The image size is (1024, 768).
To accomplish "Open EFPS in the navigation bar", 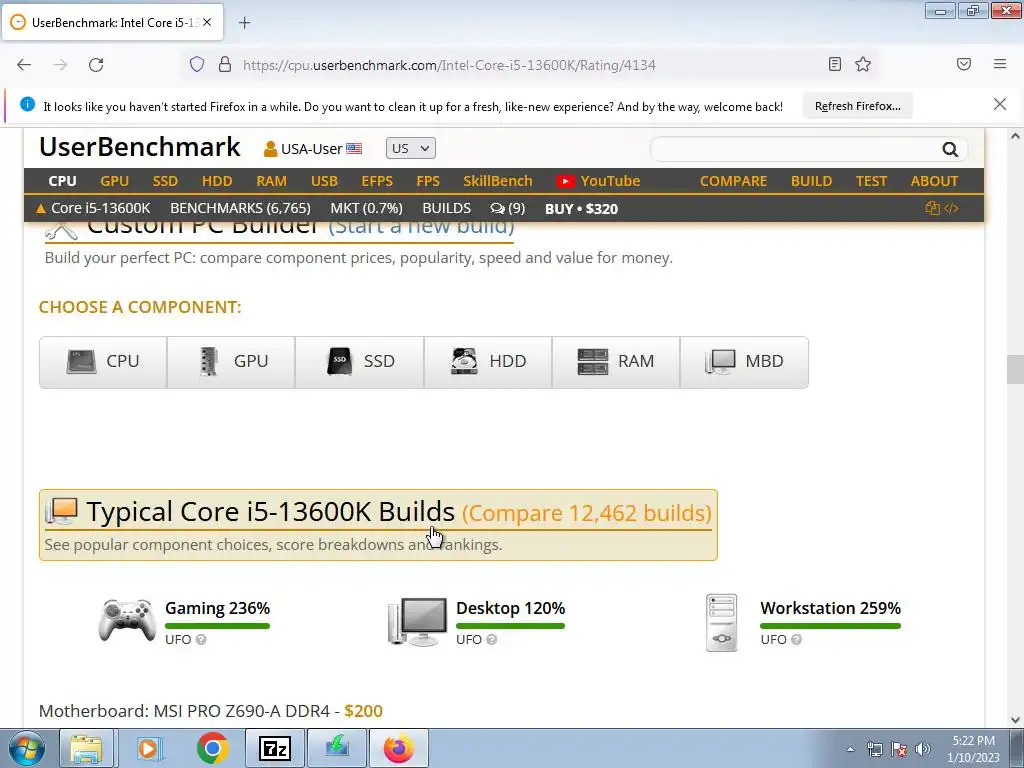I will pos(377,181).
